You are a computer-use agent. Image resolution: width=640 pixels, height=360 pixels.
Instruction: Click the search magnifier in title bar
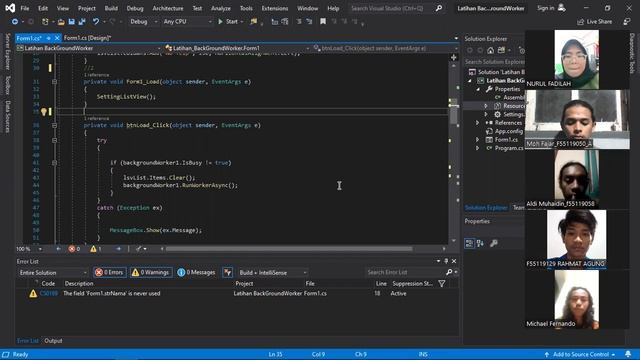click(439, 8)
